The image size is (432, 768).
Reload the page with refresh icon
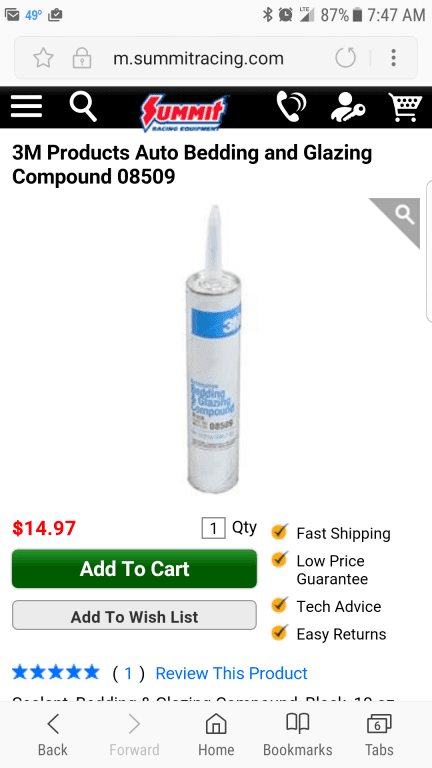point(345,58)
